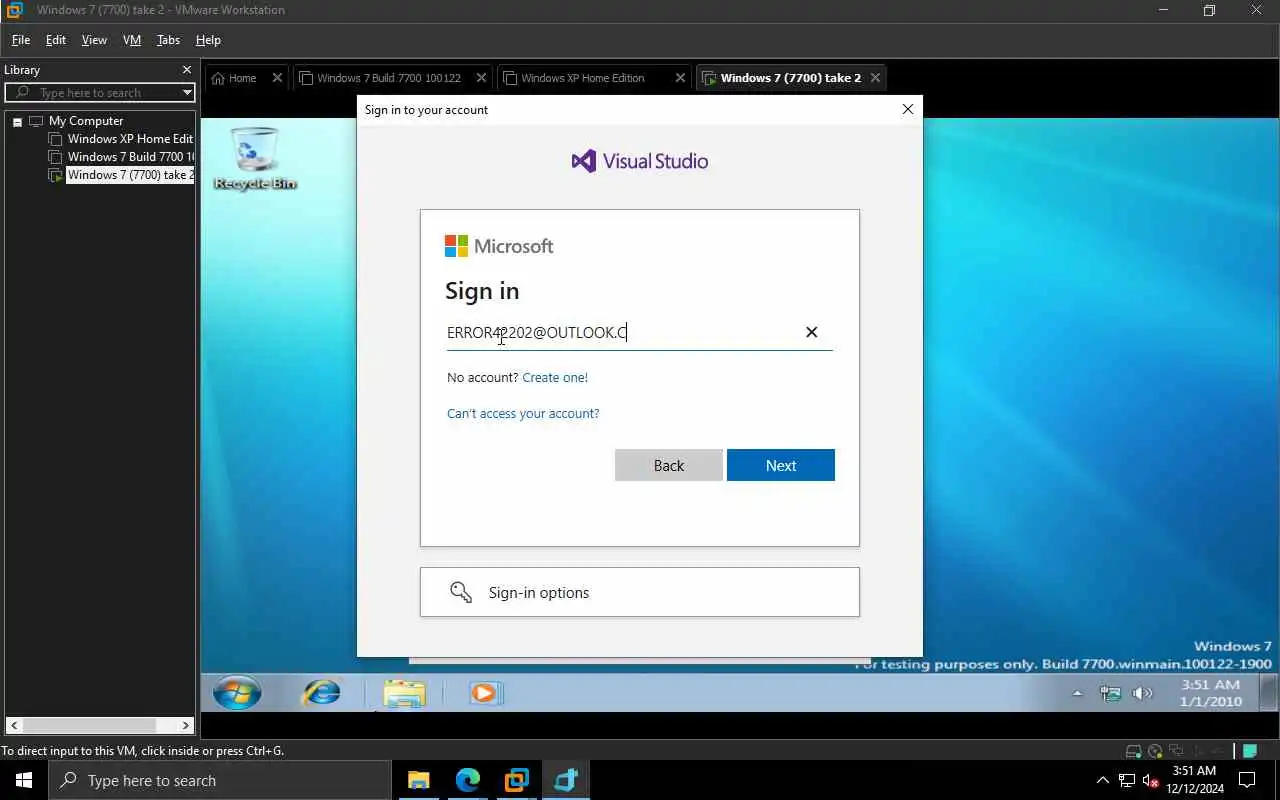Click the rightmost blue app icon in host taskbar

pyautogui.click(x=565, y=780)
